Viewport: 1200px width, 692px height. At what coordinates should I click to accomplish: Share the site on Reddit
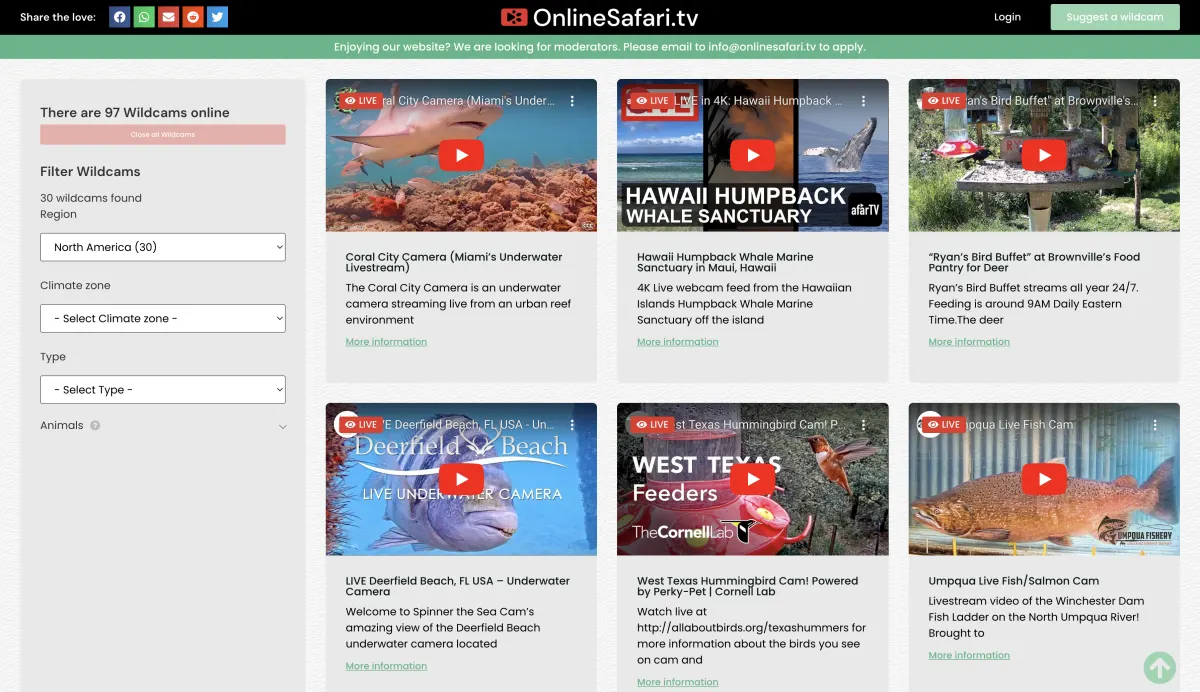tap(193, 17)
